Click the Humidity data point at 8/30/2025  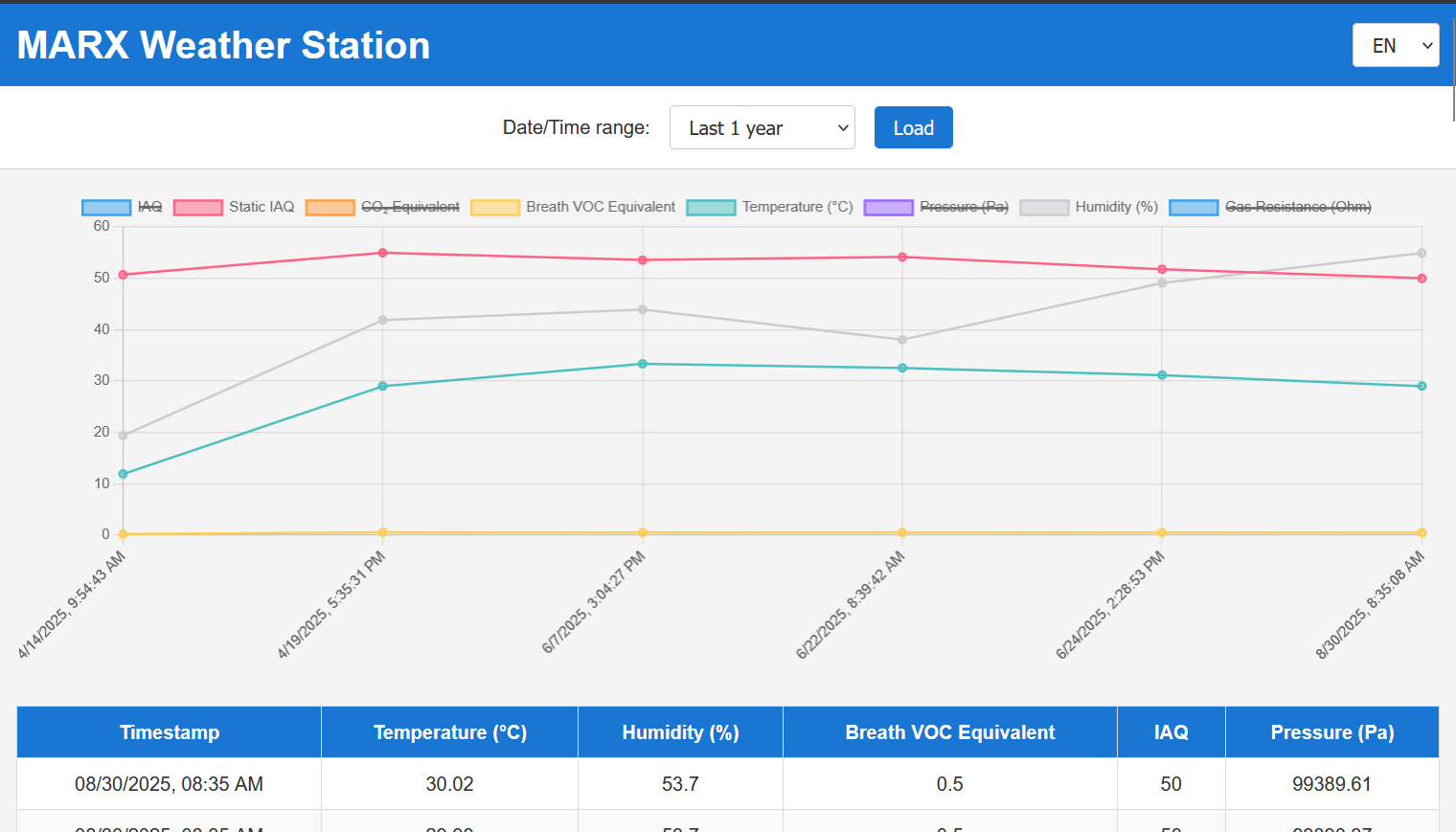[1422, 253]
